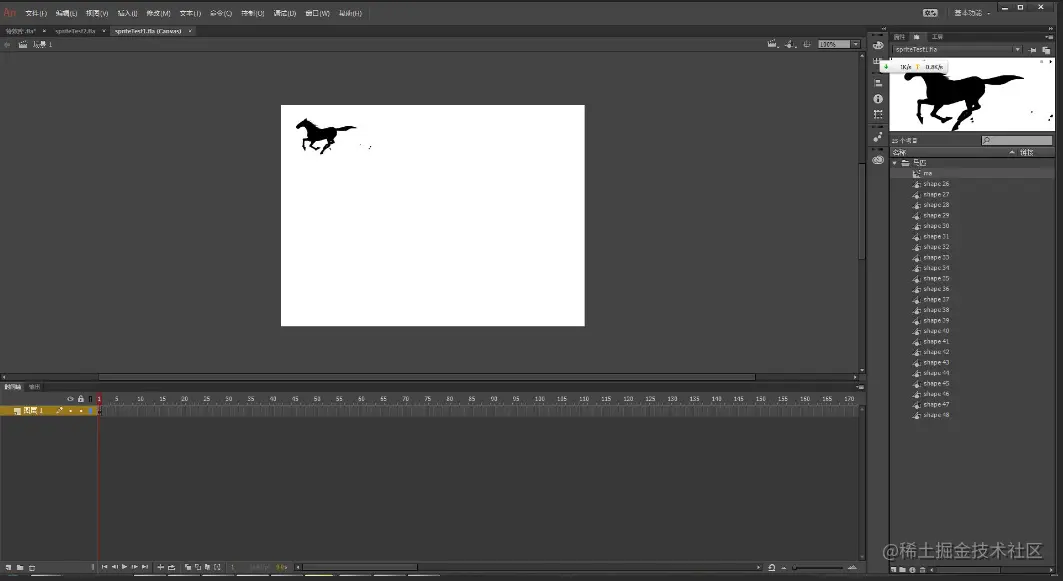Open the Info panel icon
Image resolution: width=1063 pixels, height=581 pixels.
(878, 98)
